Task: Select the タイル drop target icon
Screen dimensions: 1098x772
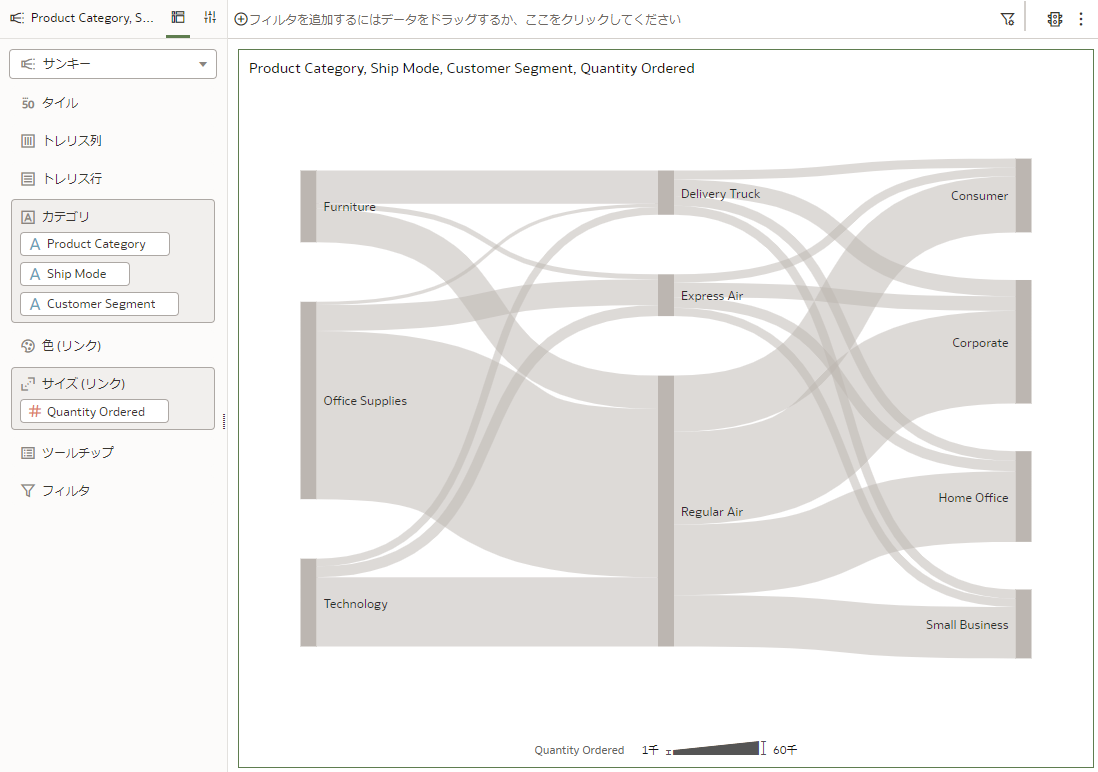Action: click(27, 103)
